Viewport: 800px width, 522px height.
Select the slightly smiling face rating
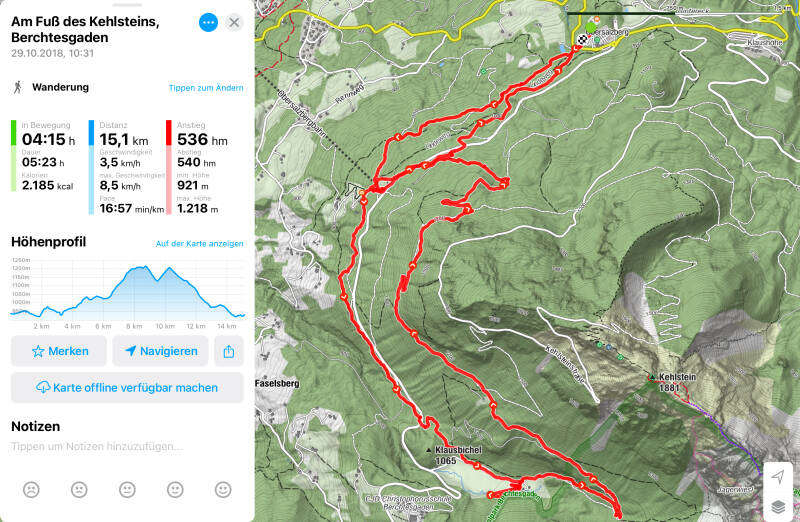(175, 489)
